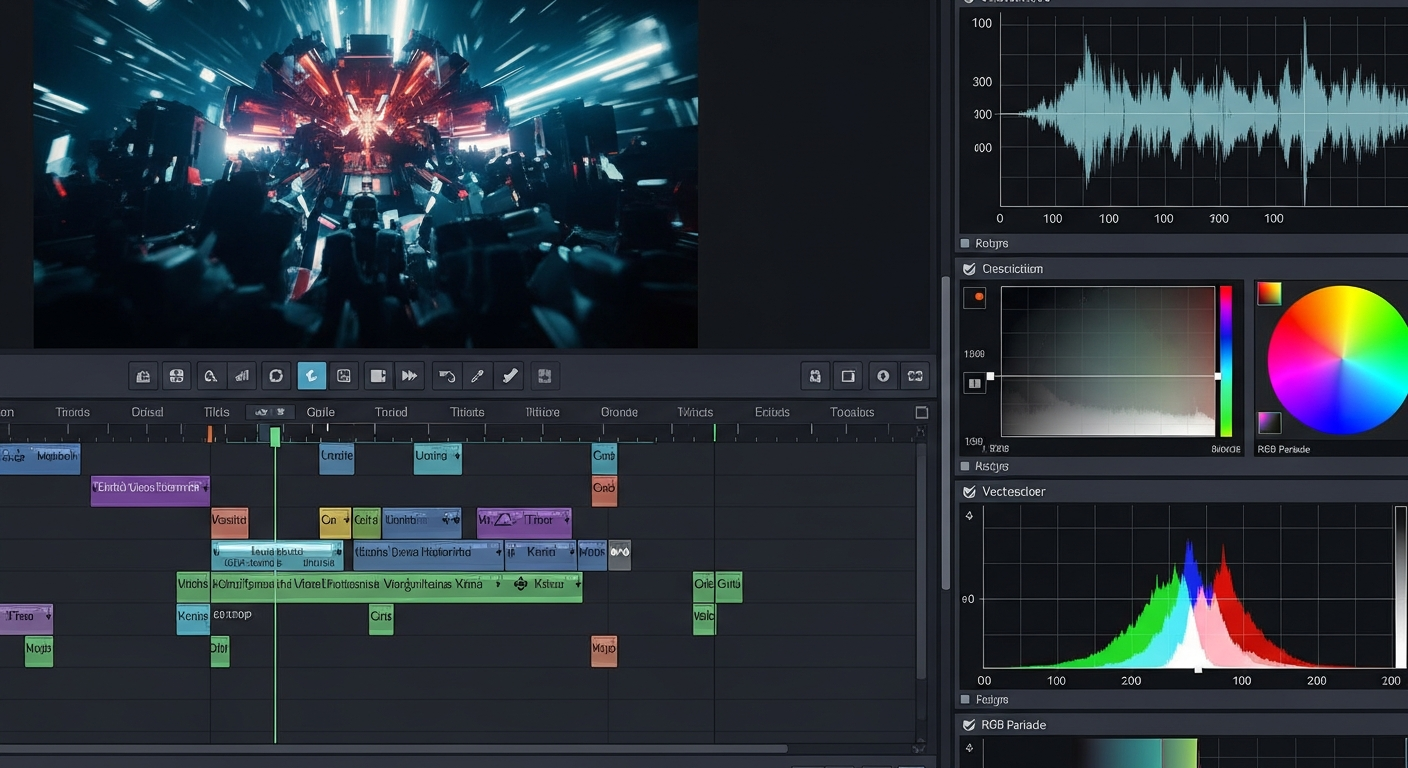Select the Guile tab in timeline header
1408x768 pixels.
321,412
